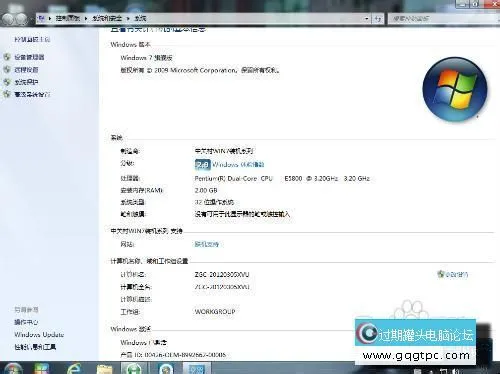
Task: Open Windows Experience Index link beside 2.9 score
Action: 238,164
